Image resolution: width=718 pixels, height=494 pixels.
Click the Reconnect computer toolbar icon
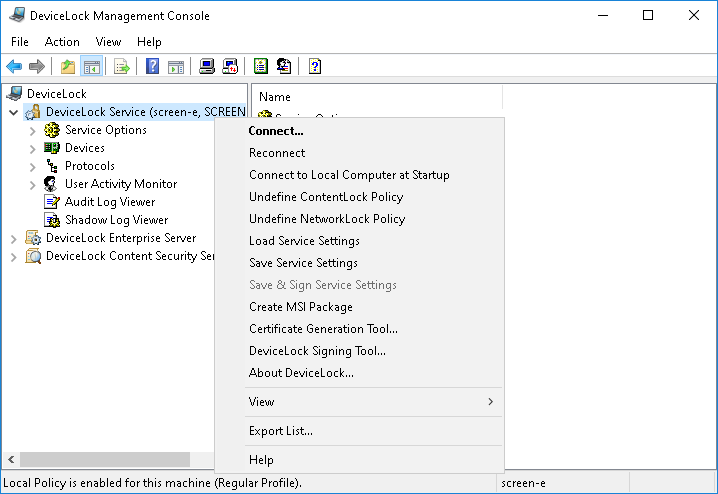(x=230, y=67)
